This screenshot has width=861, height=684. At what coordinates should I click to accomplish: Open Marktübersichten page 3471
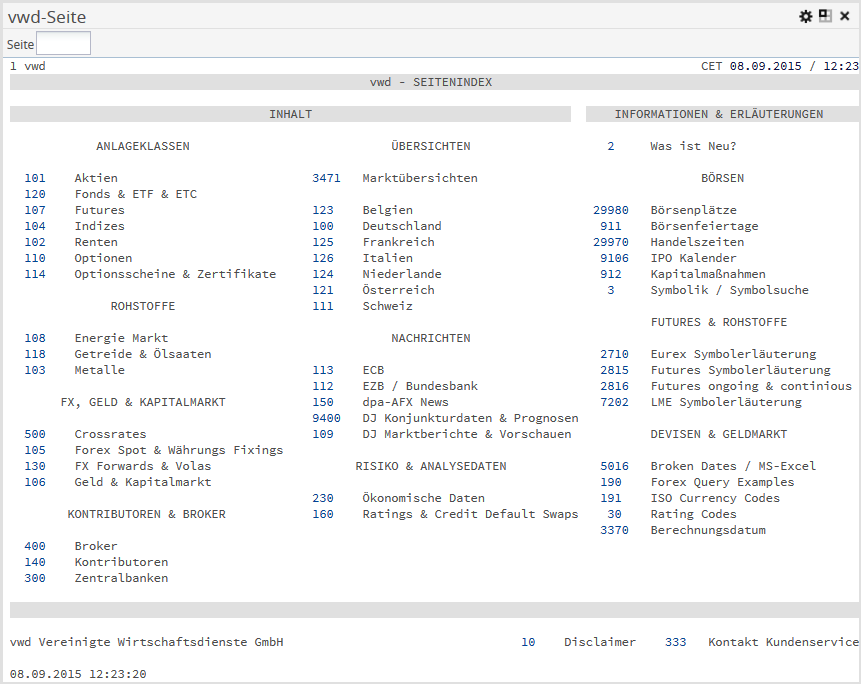326,178
